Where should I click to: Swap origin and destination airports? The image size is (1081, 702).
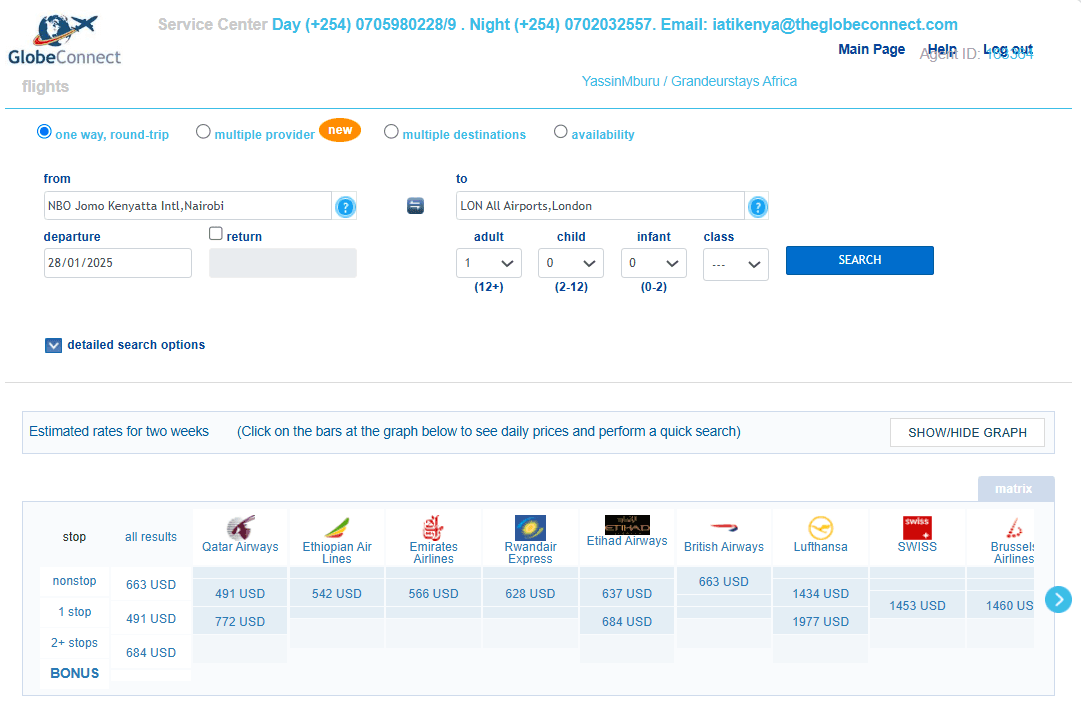point(415,205)
